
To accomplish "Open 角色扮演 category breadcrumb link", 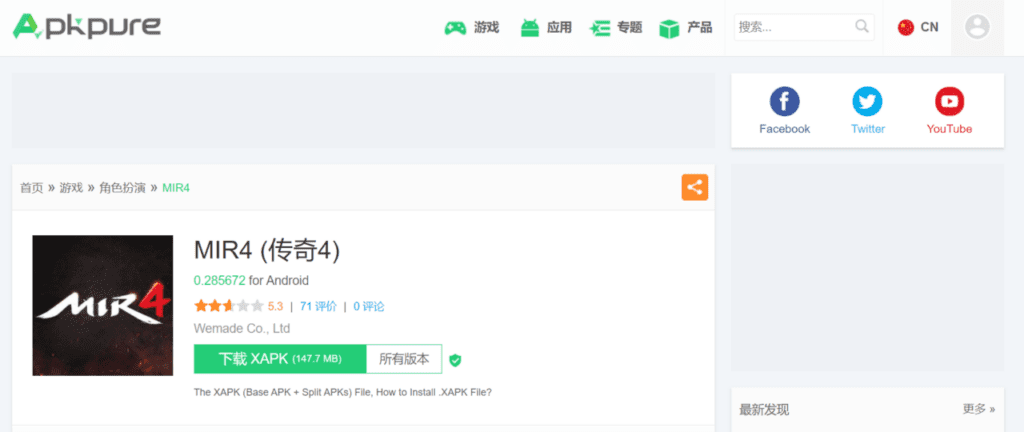I will click(122, 188).
